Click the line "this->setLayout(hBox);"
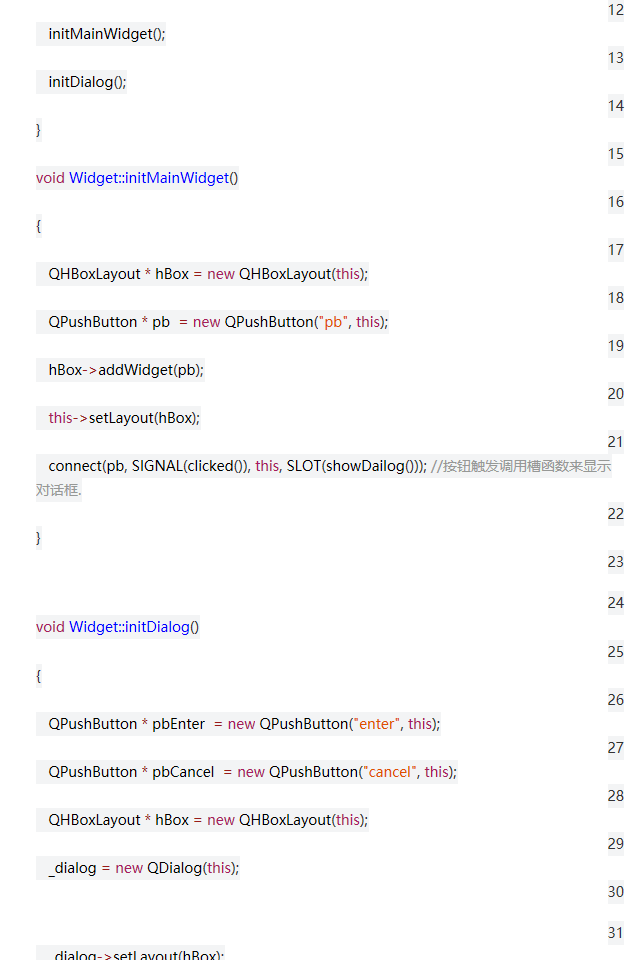634x960 pixels. tap(124, 418)
